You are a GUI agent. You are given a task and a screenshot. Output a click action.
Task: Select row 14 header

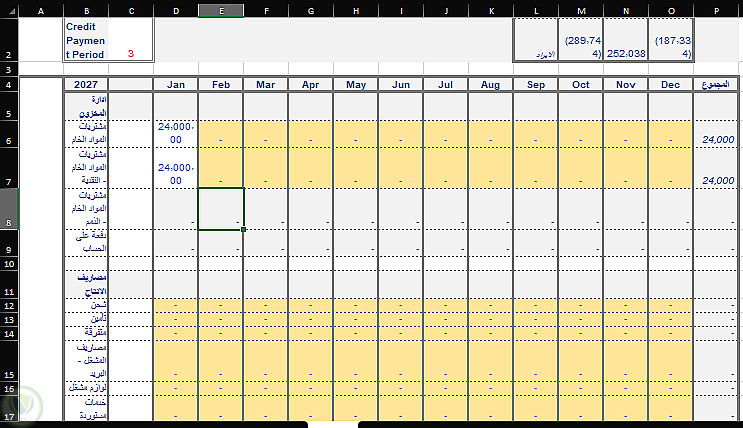[9, 334]
